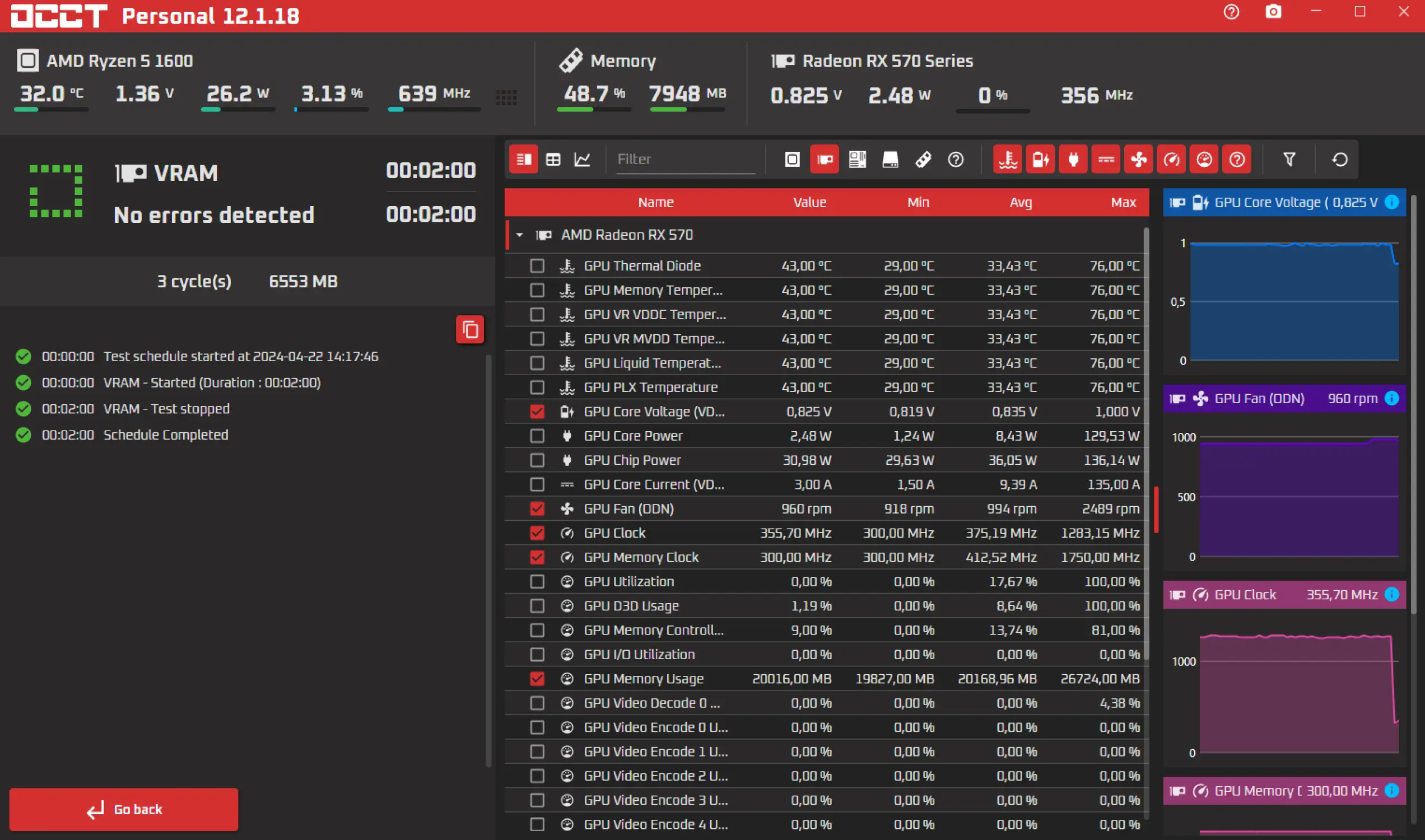Select the motherboard hardware filter icon

pos(857,160)
